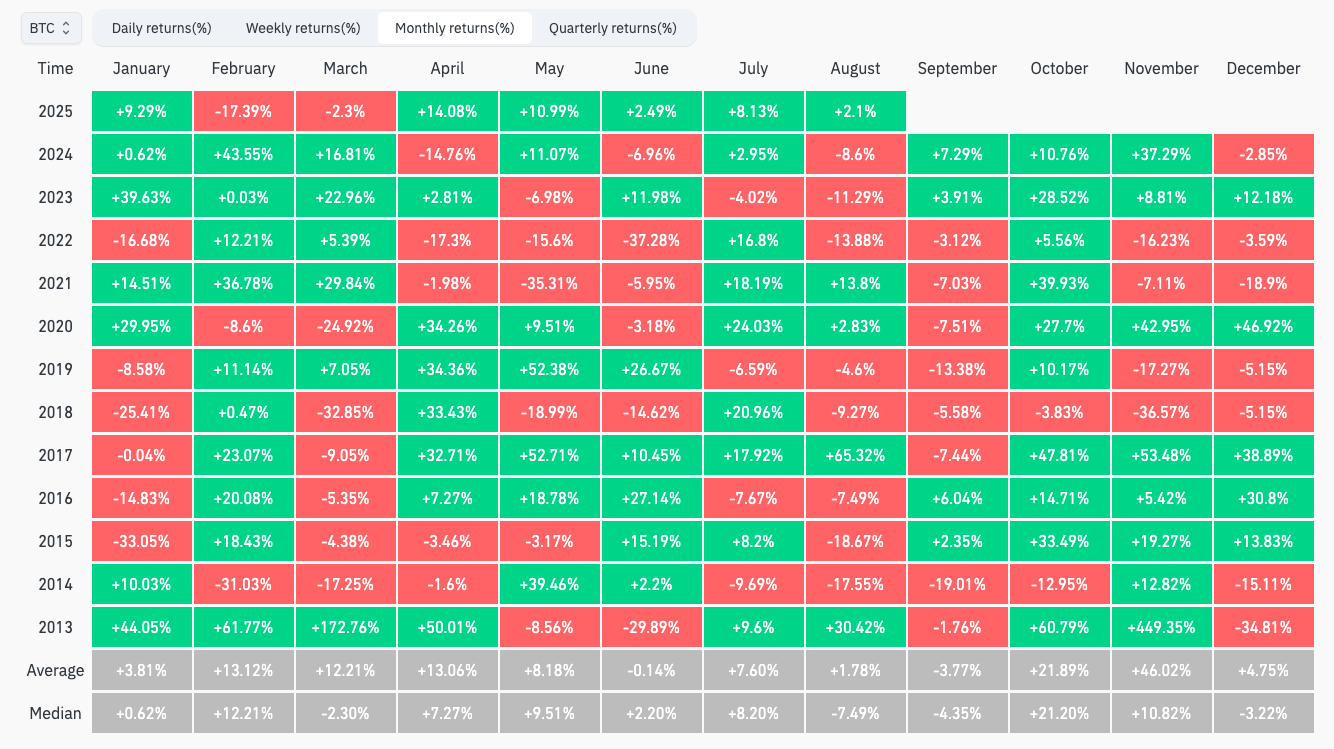This screenshot has width=1334, height=749.
Task: Click the November 2013 +449.35% cell
Action: (x=1161, y=628)
